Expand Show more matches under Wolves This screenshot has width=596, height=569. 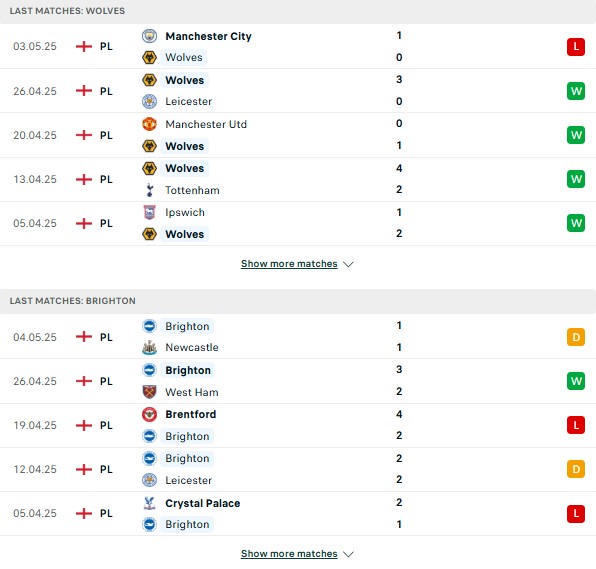point(289,264)
